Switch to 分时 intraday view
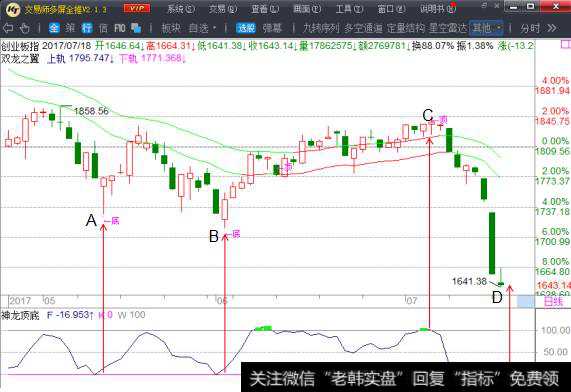Screen dimensions: 571x392 pos(530,28)
